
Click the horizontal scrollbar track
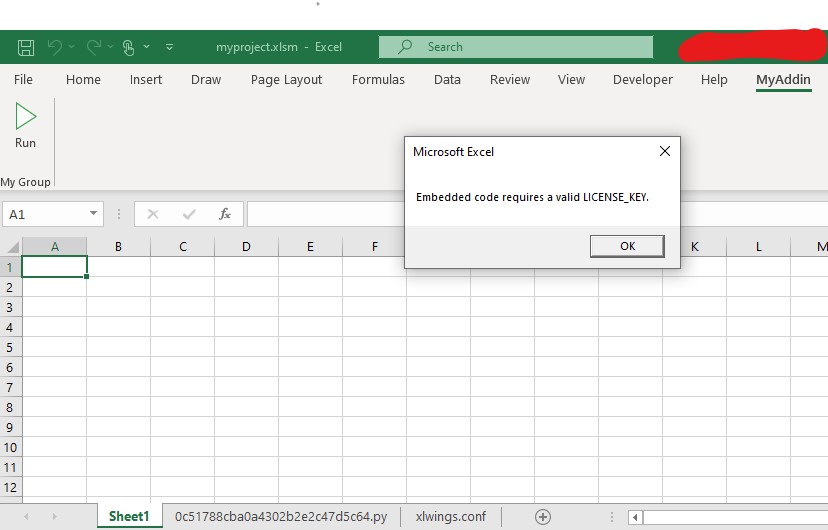pos(735,517)
